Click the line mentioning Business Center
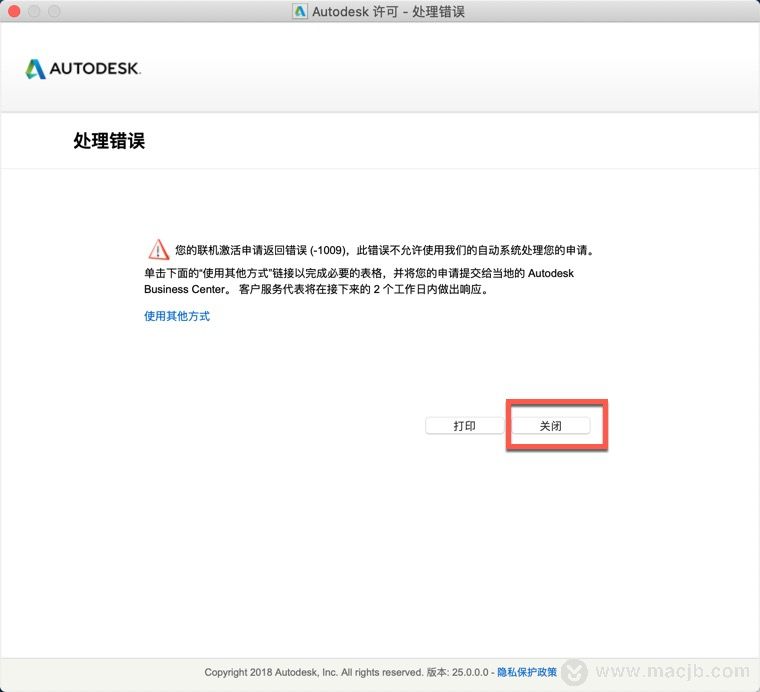This screenshot has height=692, width=760. [x=317, y=289]
